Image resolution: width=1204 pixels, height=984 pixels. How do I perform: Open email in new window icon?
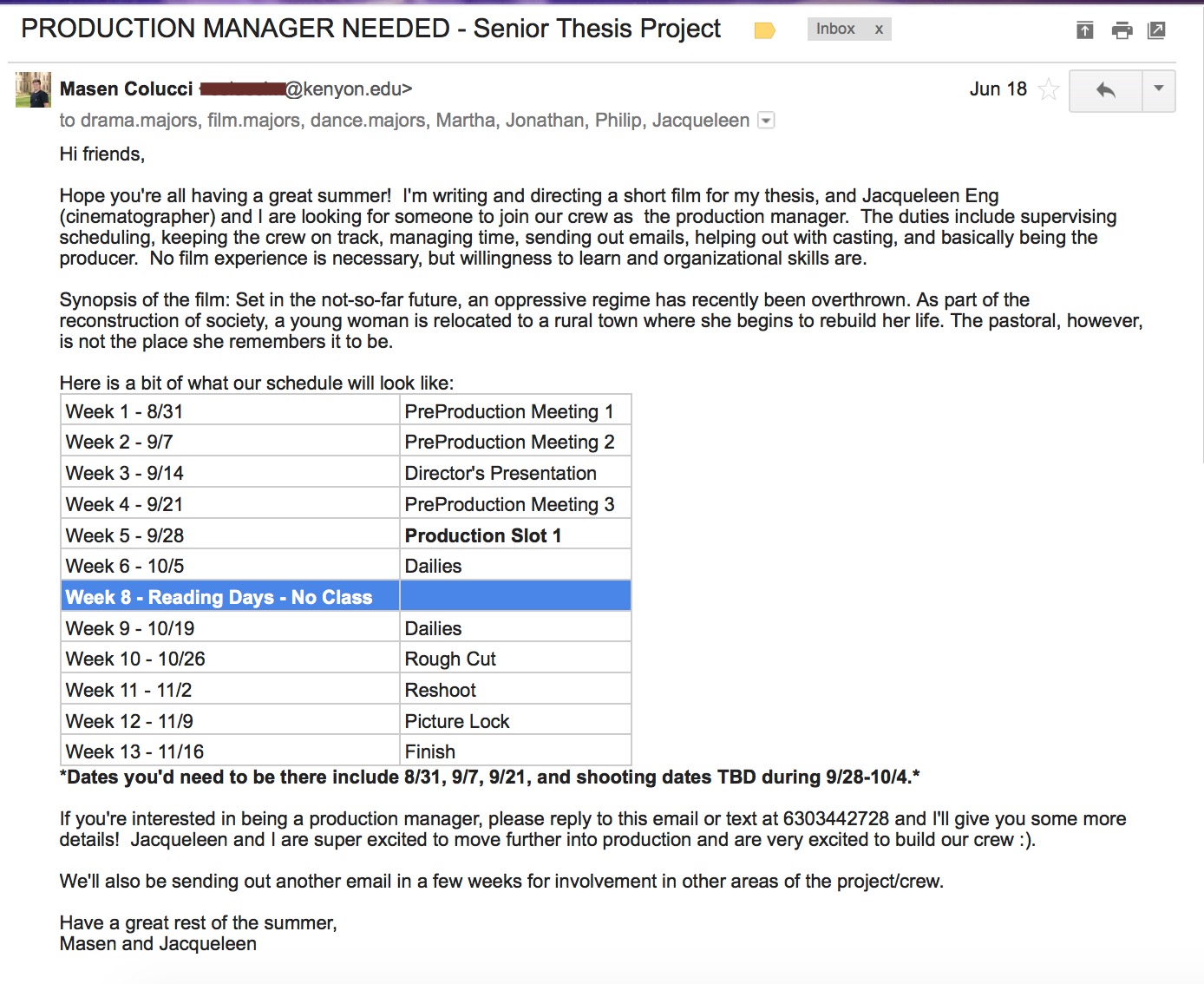click(x=1156, y=31)
